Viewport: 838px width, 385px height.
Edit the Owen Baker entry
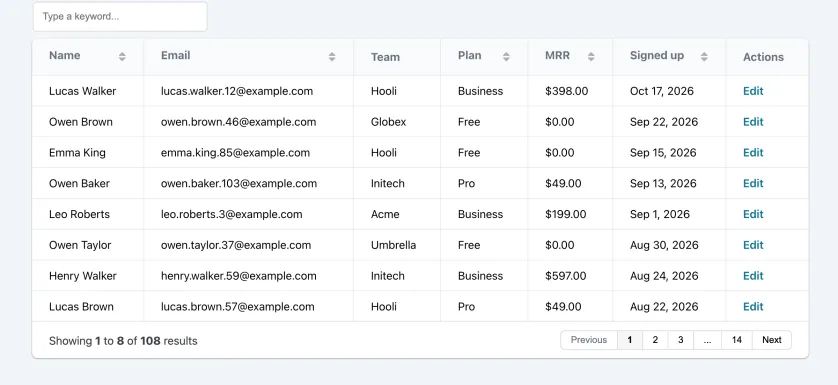click(753, 183)
